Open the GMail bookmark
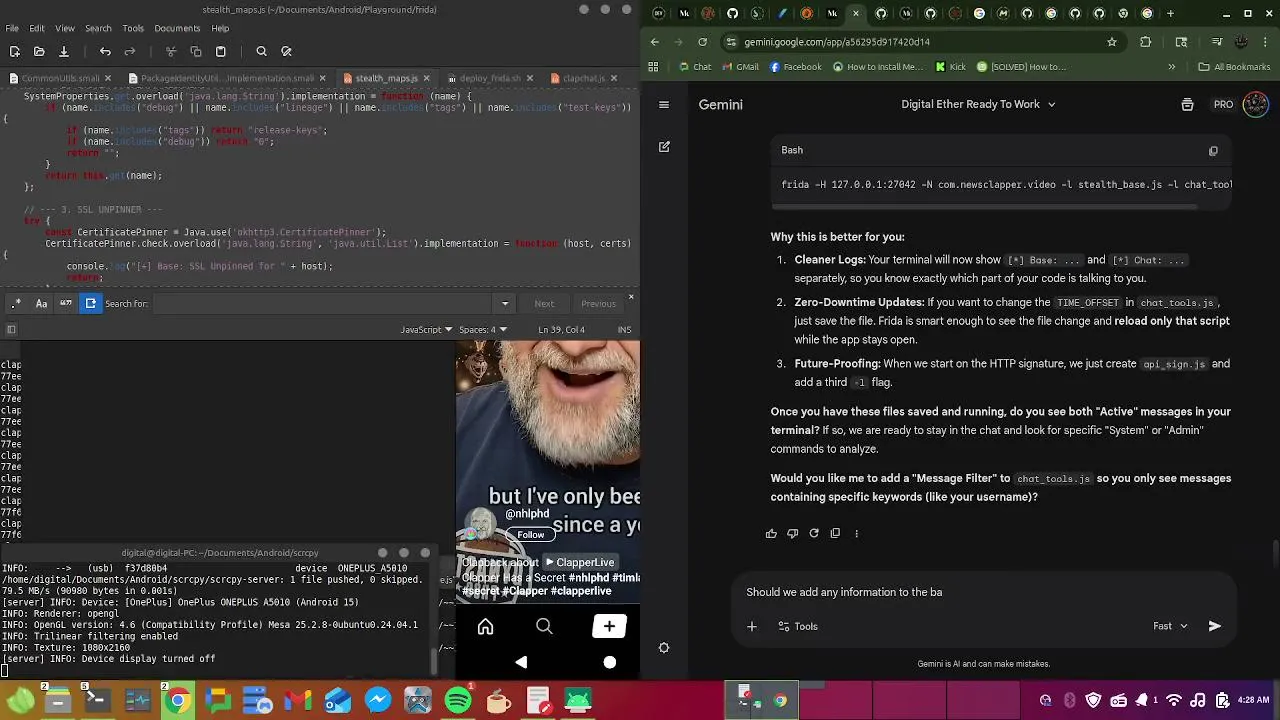 click(740, 67)
